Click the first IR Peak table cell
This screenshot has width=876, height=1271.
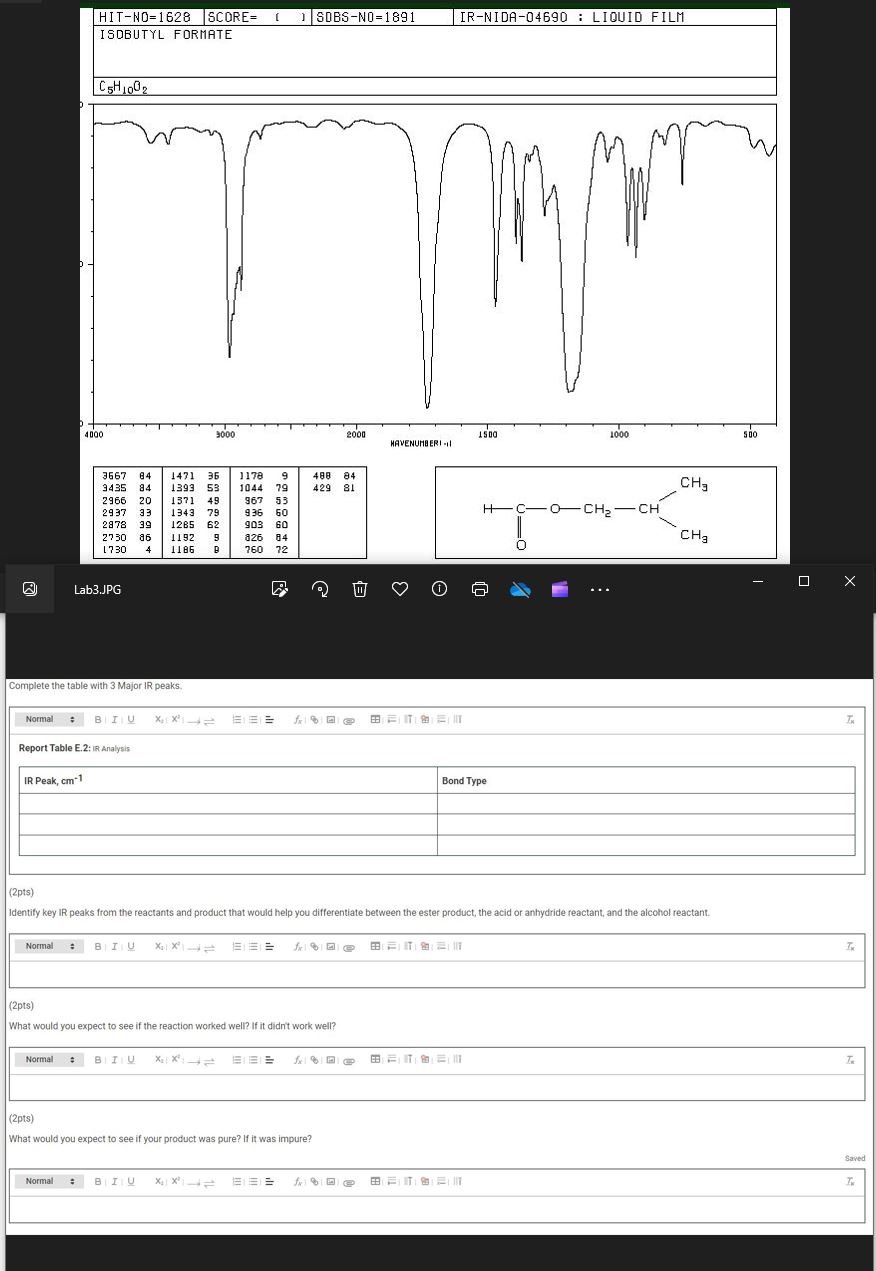coord(228,801)
